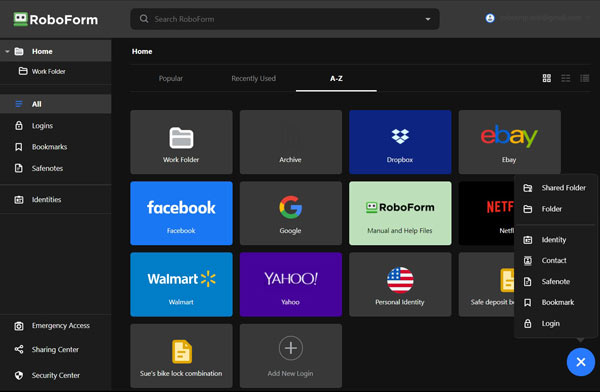Open the Netflix login tile
The image size is (600, 392).
point(487,213)
